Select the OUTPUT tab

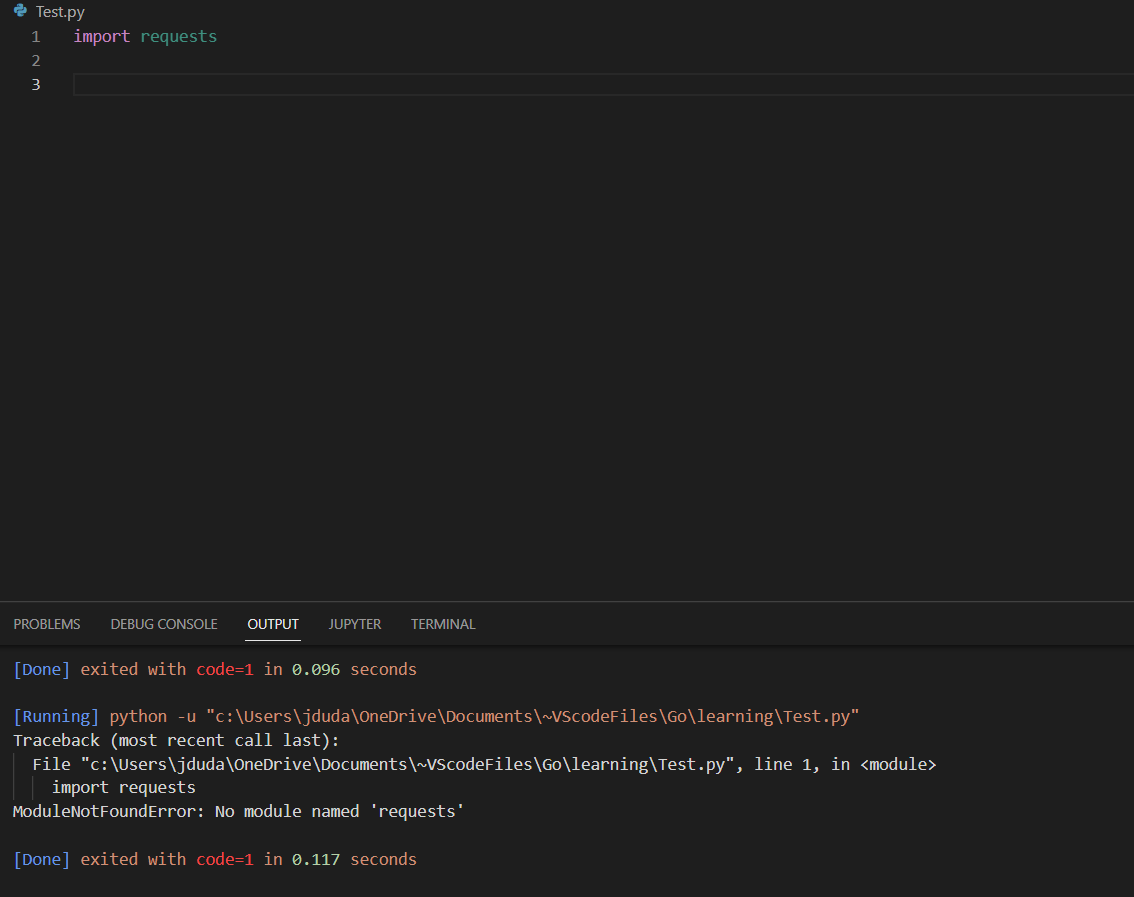click(x=272, y=623)
